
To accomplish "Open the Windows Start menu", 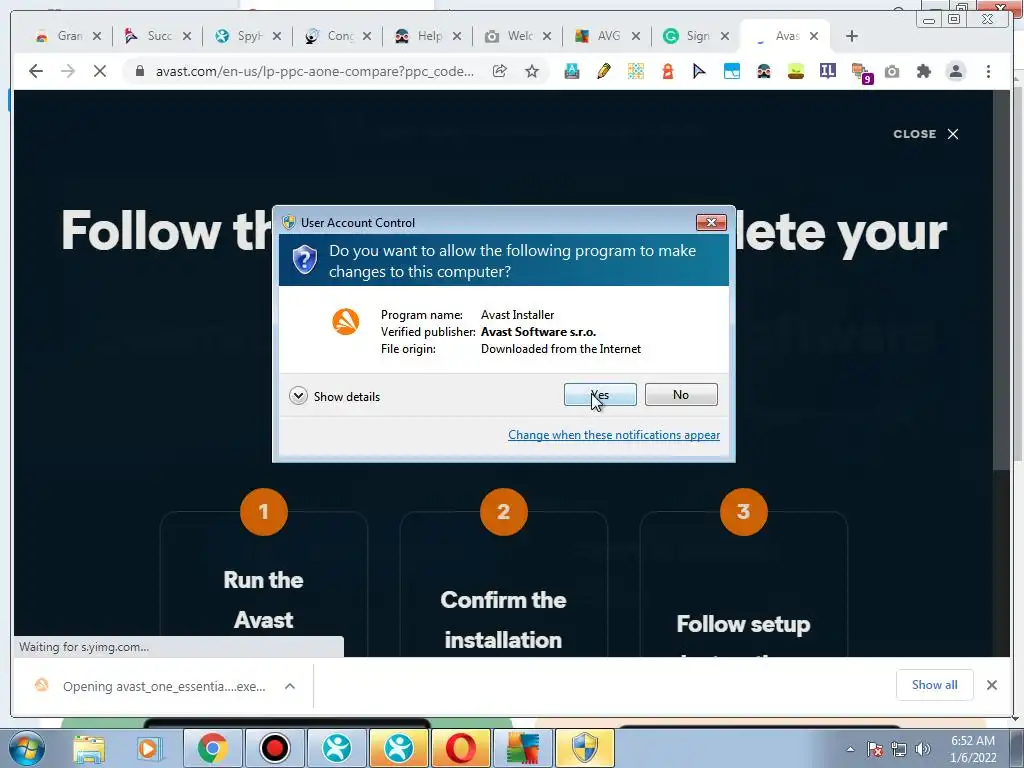I will pos(26,748).
